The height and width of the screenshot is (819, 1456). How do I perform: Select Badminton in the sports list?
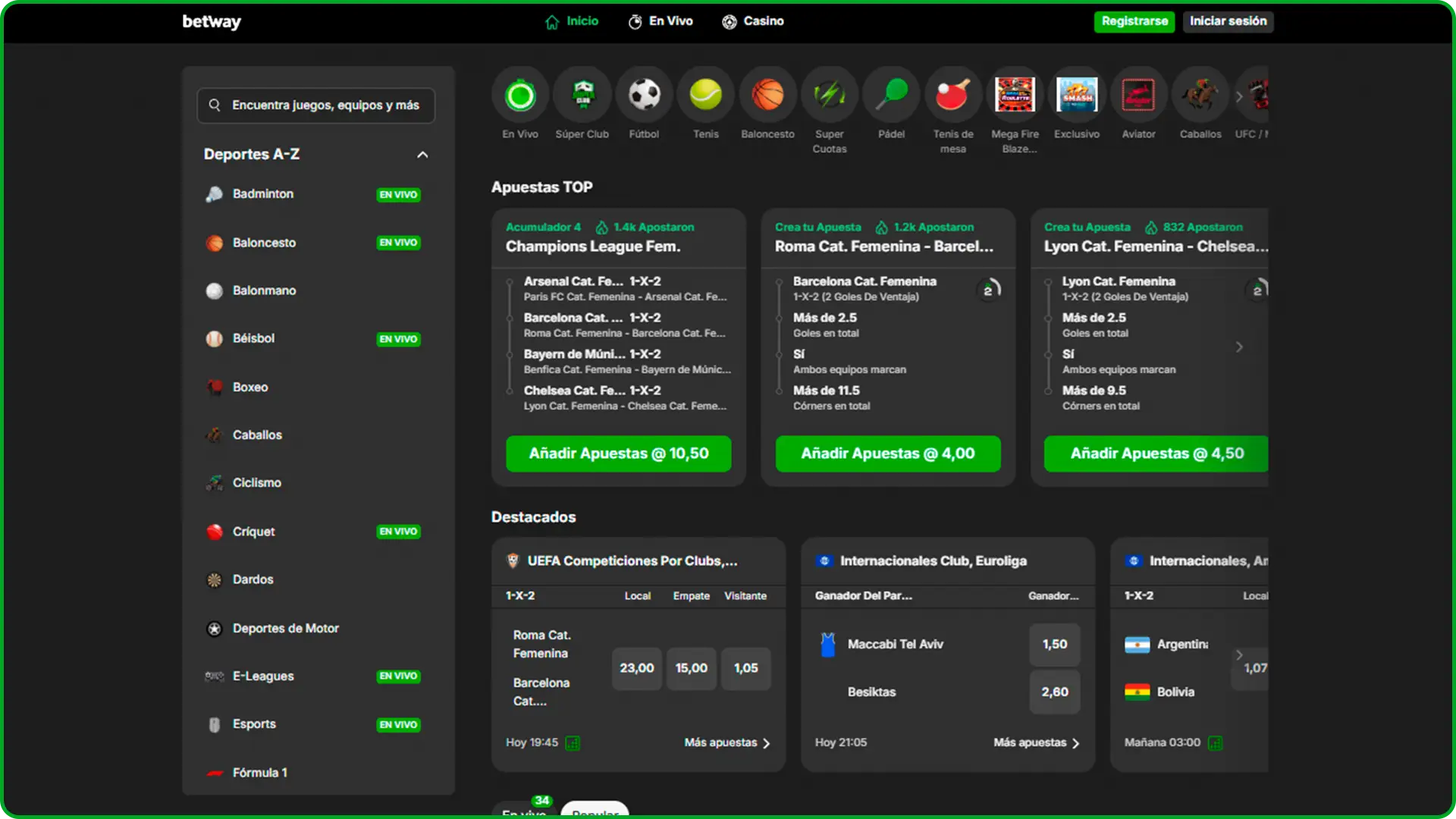[313, 194]
